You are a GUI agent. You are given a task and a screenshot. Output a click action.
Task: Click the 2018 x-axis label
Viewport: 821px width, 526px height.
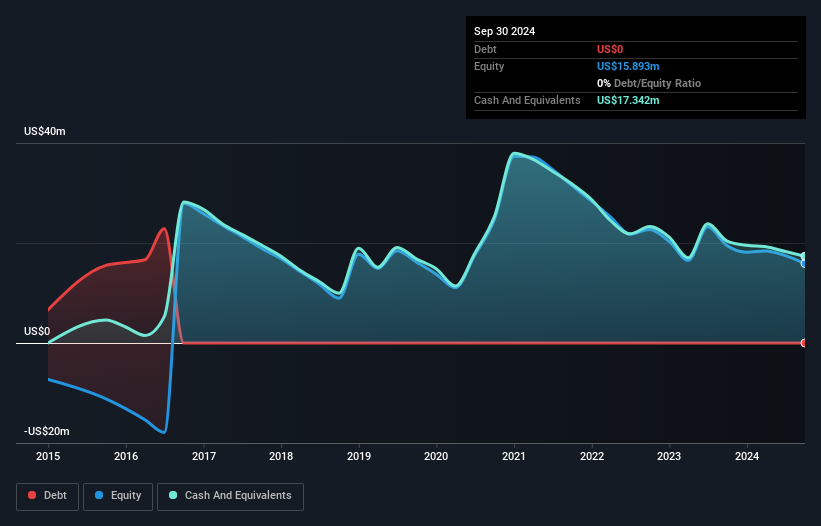(281, 456)
